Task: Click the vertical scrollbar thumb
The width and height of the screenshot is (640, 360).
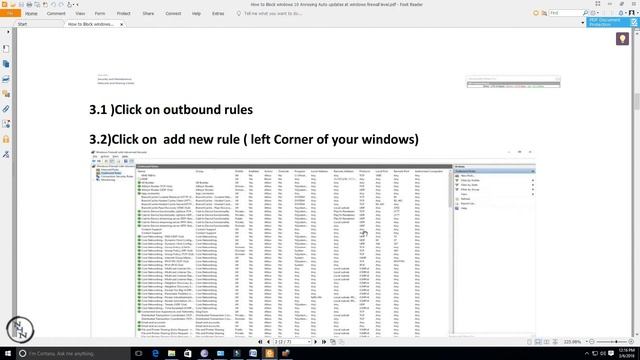Action: (x=636, y=102)
